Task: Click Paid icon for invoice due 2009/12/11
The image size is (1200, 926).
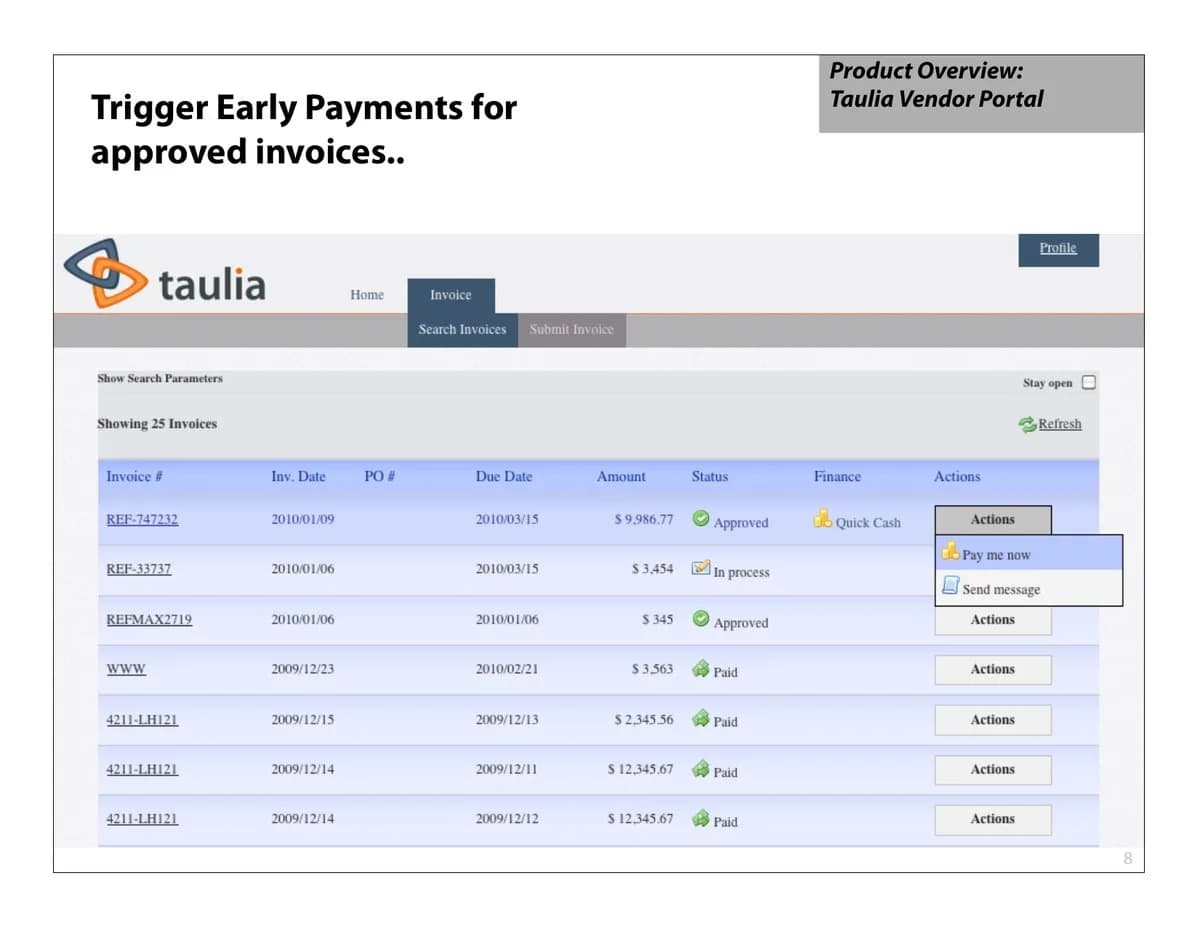Action: (701, 768)
